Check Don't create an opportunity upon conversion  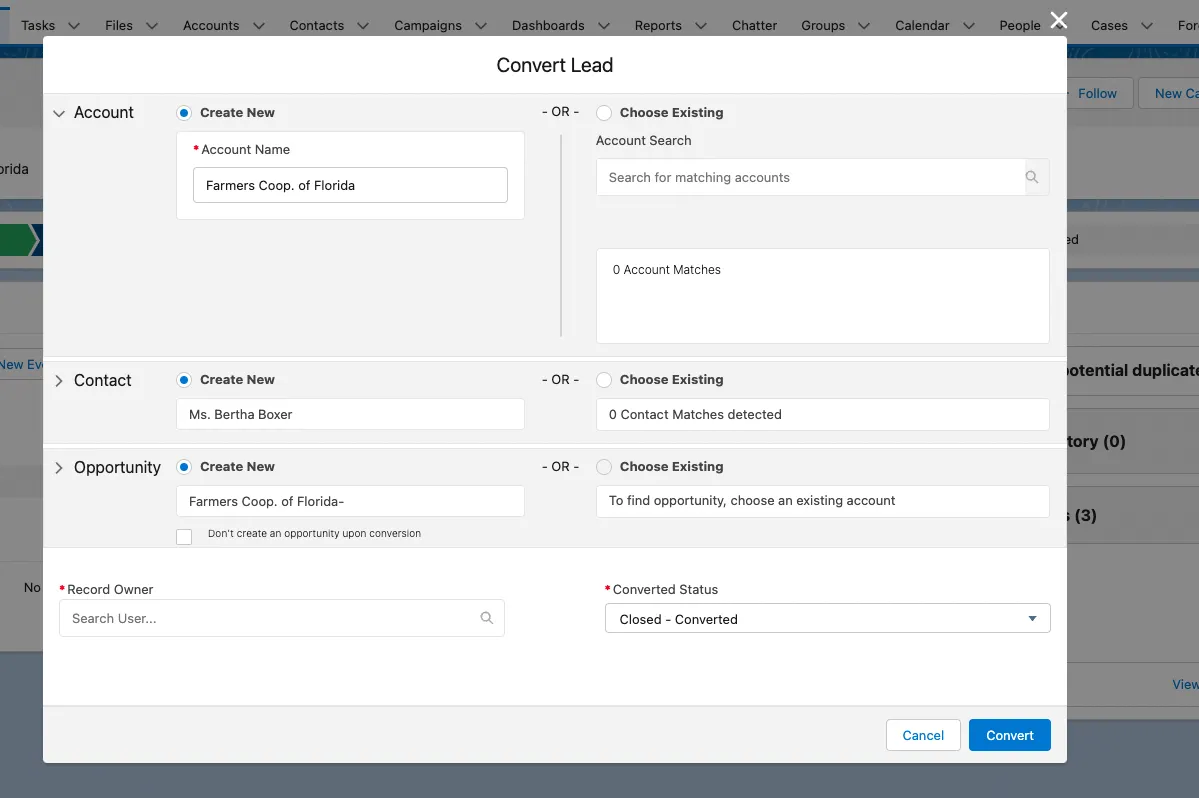tap(184, 537)
